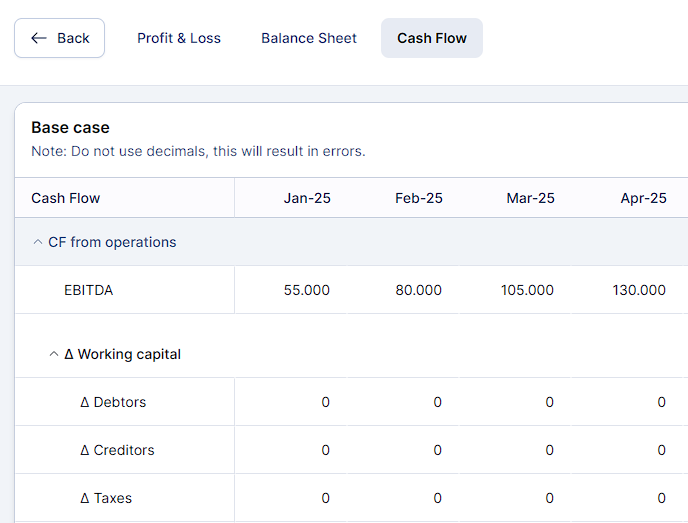Click the note about not using decimals
Image resolution: width=688 pixels, height=523 pixels.
click(x=198, y=151)
